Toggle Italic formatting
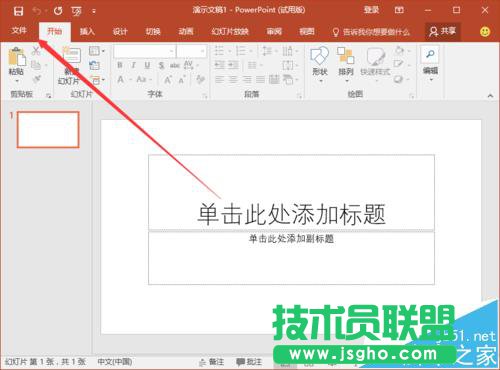Viewport: 500px width, 370px height. point(134,66)
